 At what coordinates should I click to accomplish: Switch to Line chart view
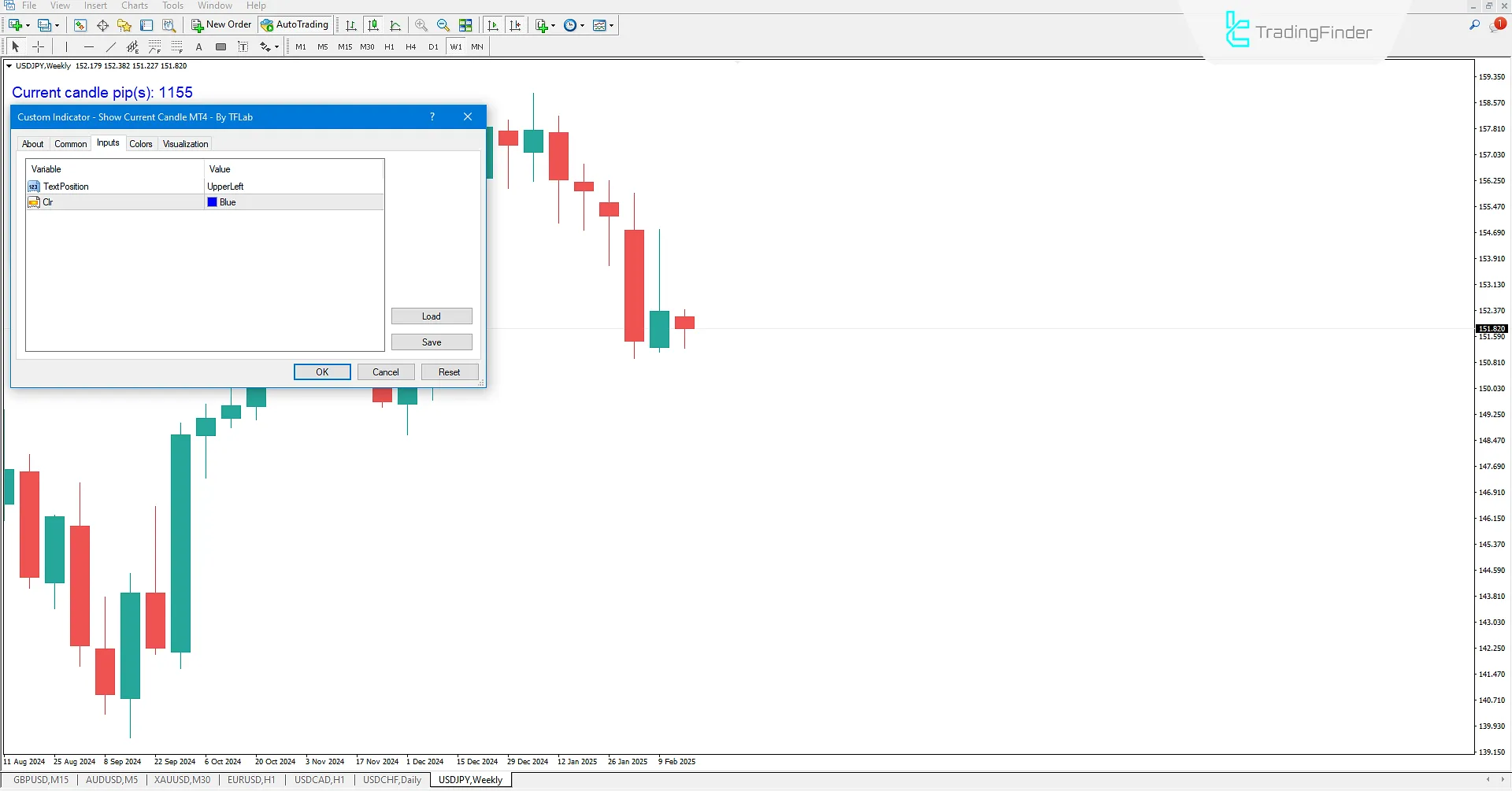(x=396, y=24)
